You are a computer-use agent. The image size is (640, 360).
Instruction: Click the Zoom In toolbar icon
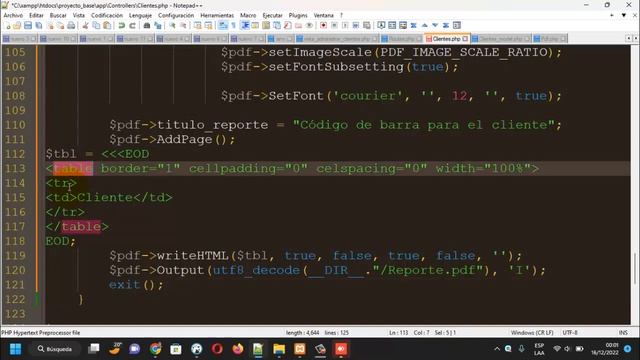172,26
